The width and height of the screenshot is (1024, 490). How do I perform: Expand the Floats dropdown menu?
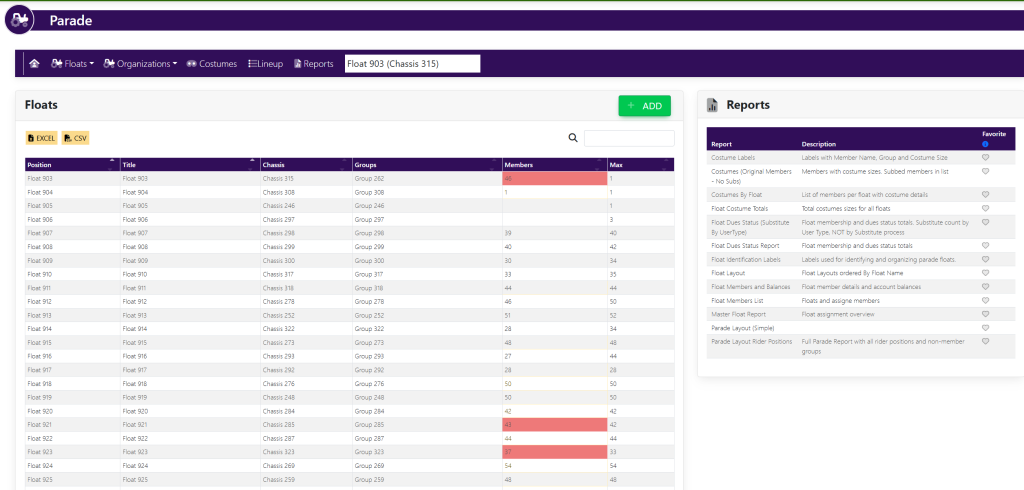[x=72, y=64]
